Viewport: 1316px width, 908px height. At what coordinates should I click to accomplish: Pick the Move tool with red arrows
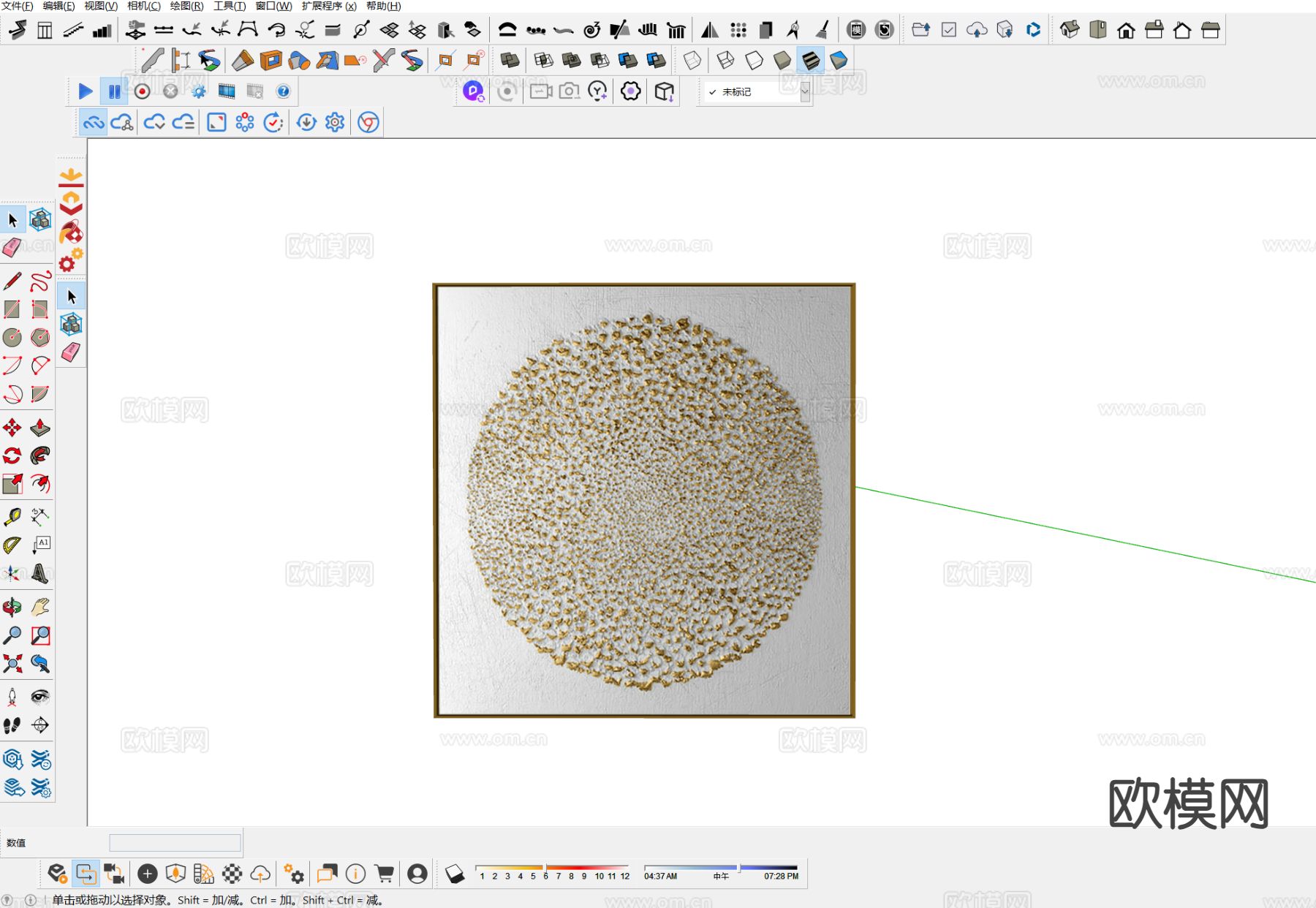[12, 428]
